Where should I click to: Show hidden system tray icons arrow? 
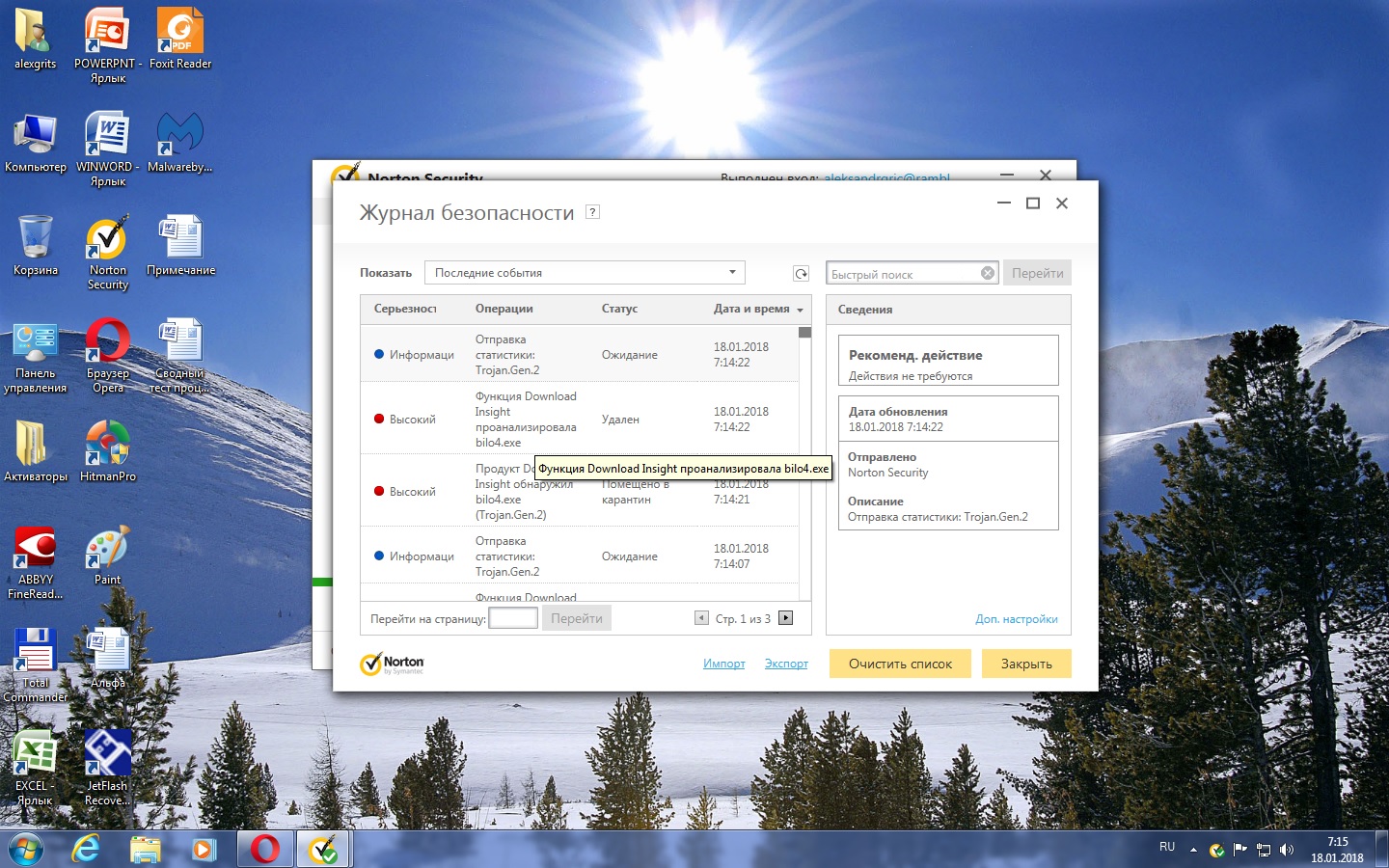(x=1193, y=850)
